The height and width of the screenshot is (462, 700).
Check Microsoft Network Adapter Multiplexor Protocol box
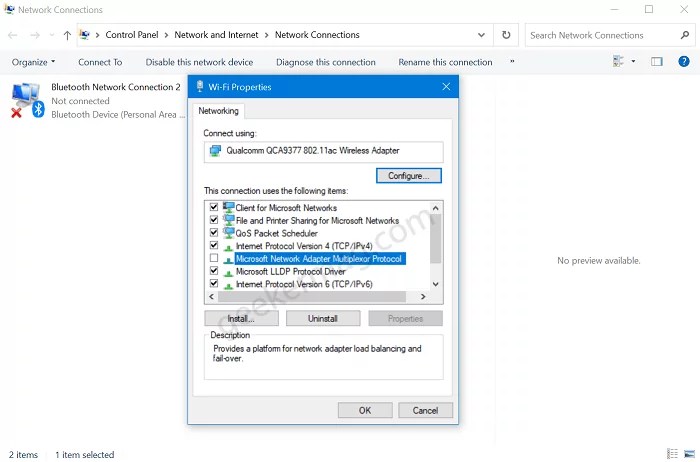click(214, 258)
